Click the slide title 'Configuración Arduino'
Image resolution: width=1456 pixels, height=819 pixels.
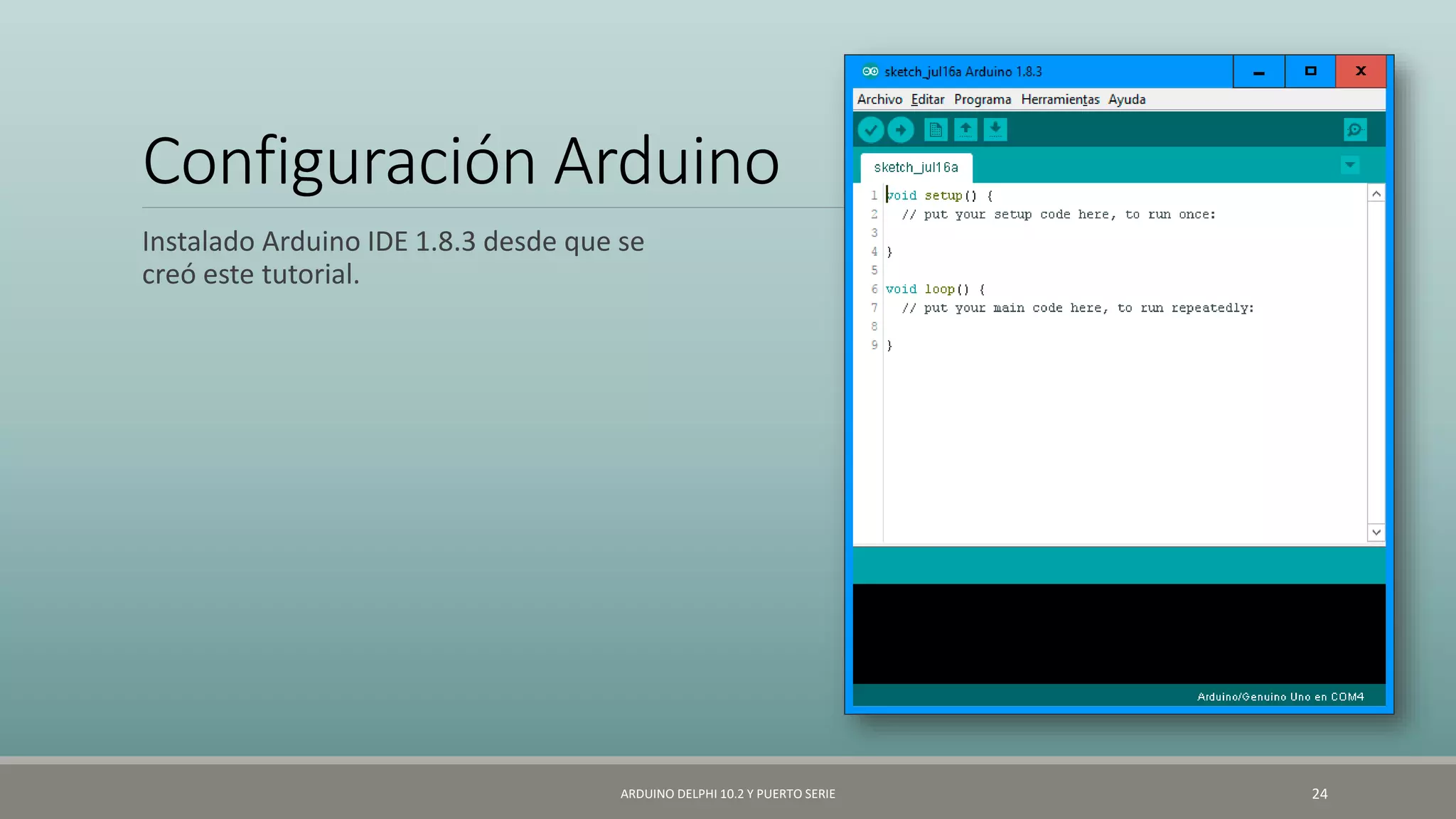(x=461, y=162)
